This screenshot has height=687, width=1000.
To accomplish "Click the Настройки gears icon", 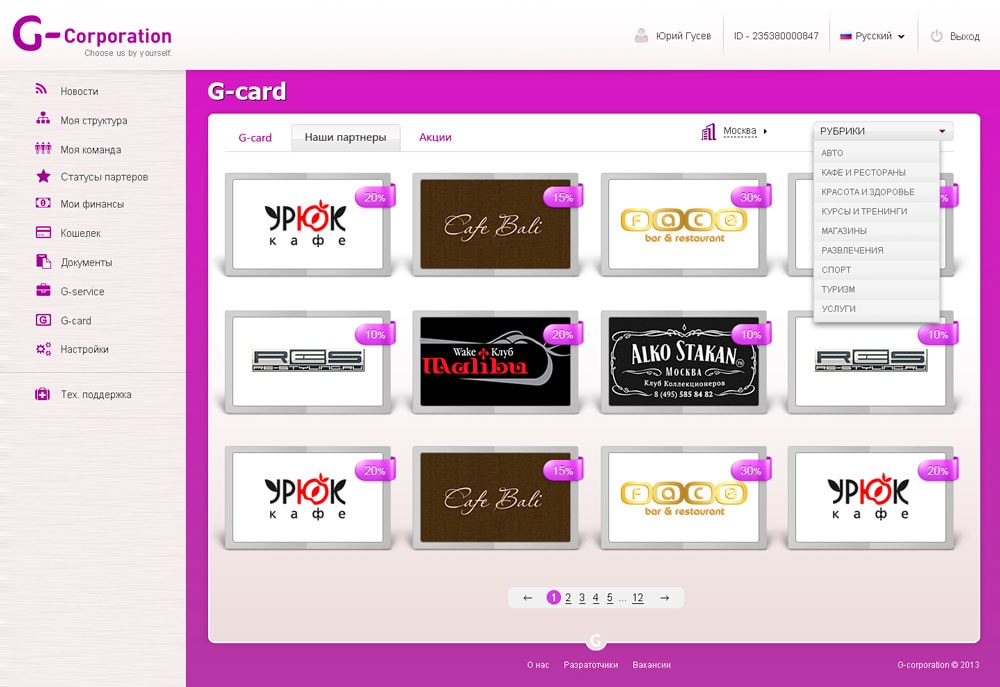I will click(43, 349).
